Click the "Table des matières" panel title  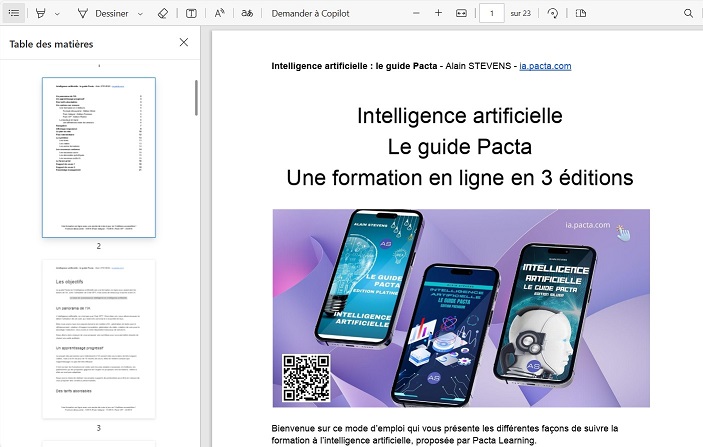(51, 44)
